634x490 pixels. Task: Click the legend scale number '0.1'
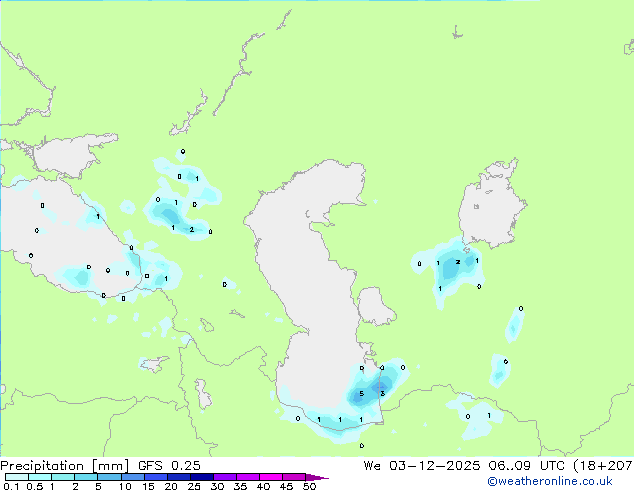tap(11, 486)
